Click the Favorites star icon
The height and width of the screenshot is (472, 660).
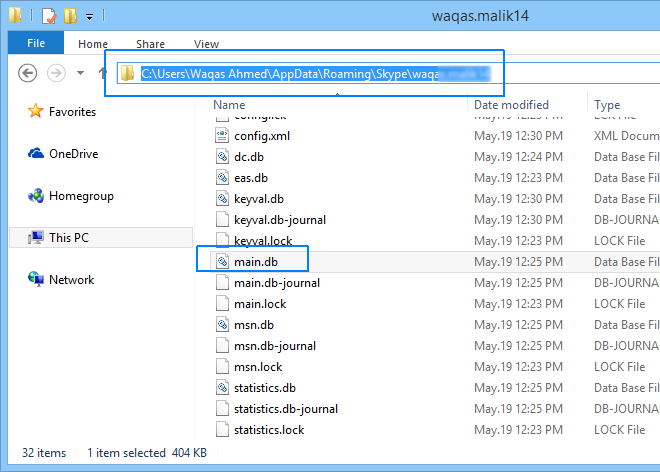click(x=36, y=111)
